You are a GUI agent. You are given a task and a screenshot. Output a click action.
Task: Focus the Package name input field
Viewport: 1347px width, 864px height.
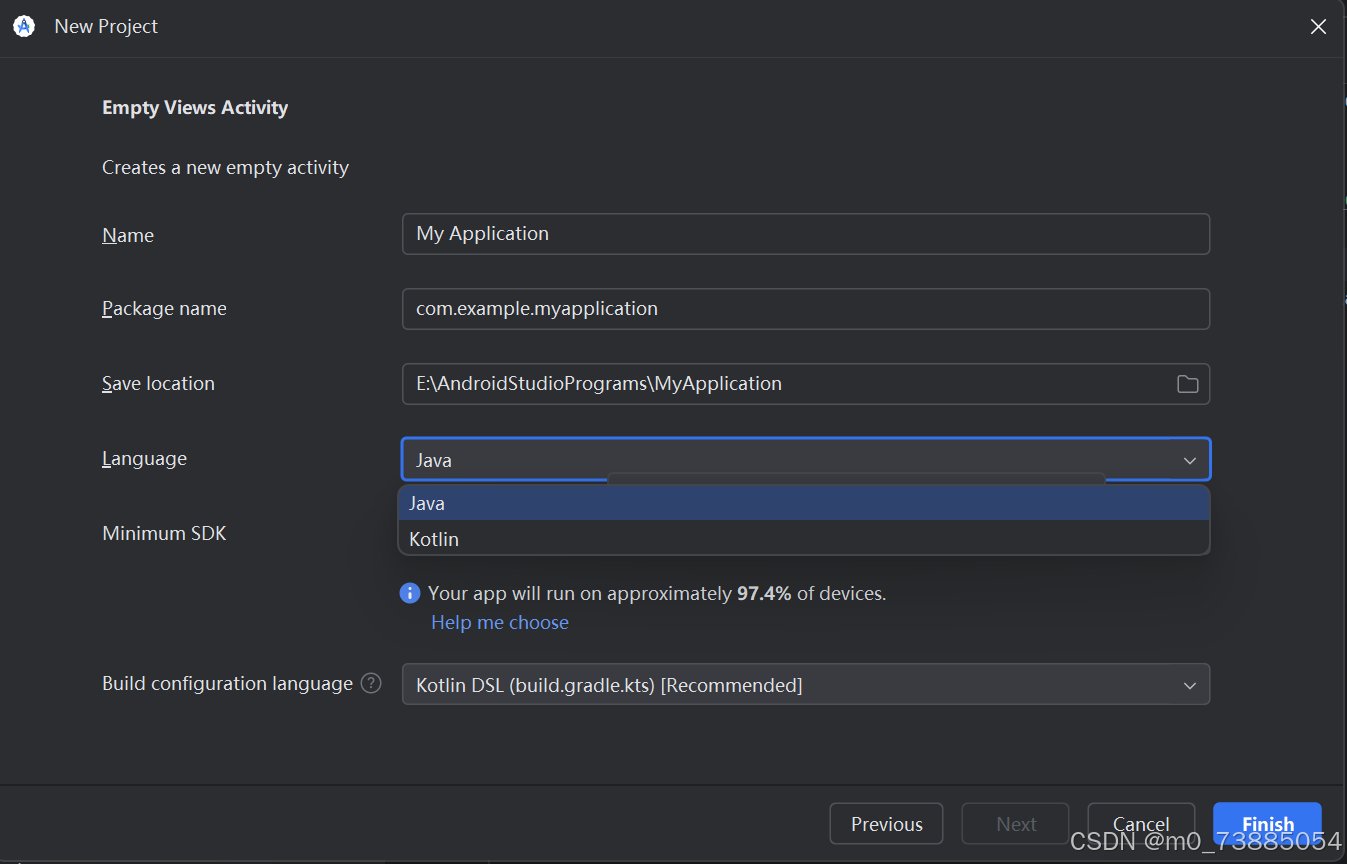pyautogui.click(x=806, y=309)
